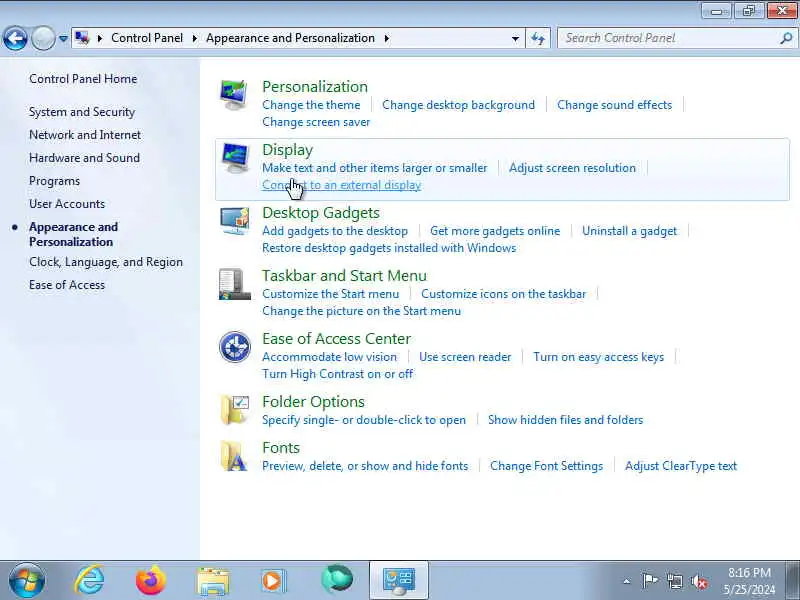Click the Control Panel taskbar button
The image size is (800, 600).
(x=399, y=580)
